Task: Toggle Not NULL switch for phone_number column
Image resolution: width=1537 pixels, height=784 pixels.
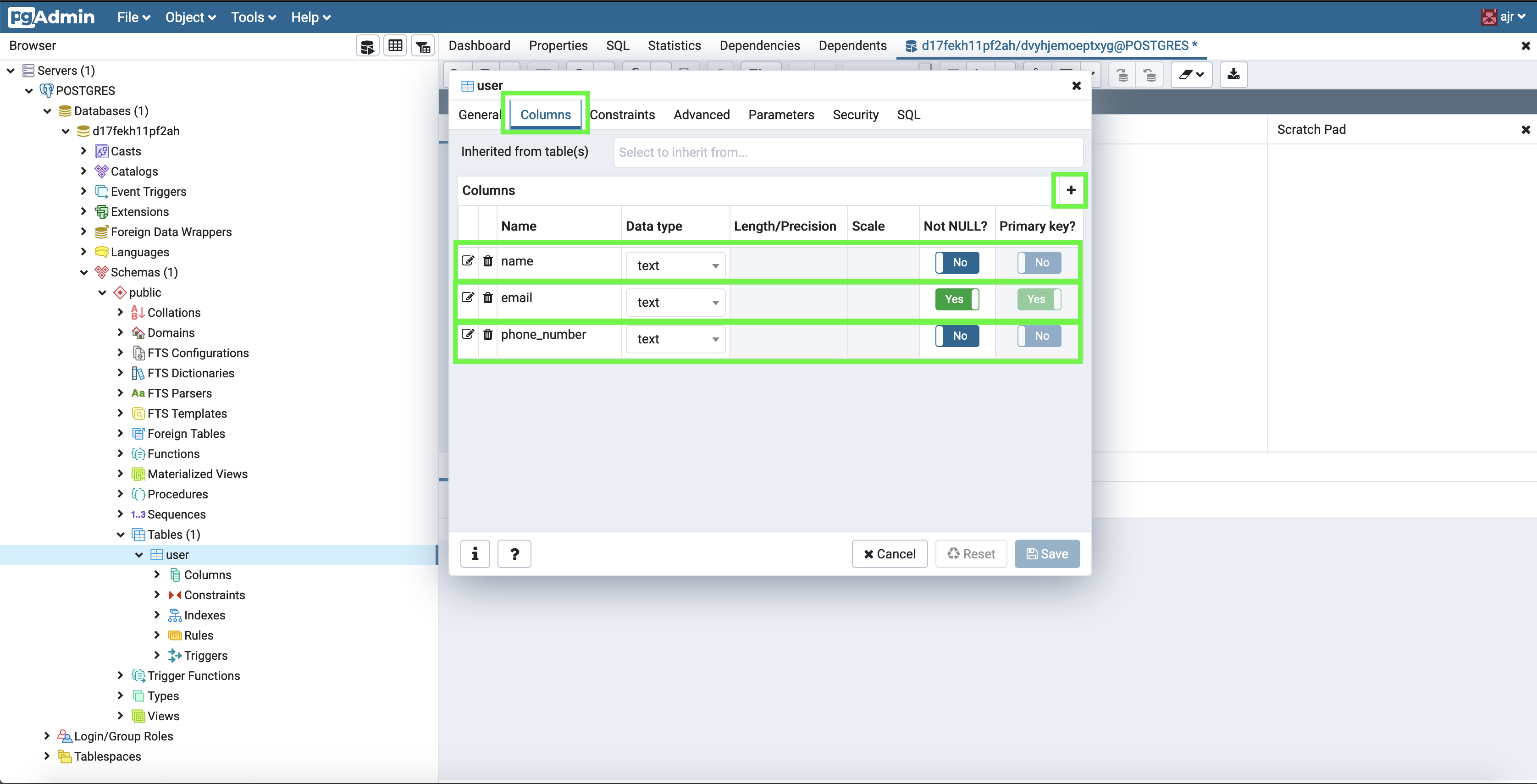Action: tap(957, 336)
